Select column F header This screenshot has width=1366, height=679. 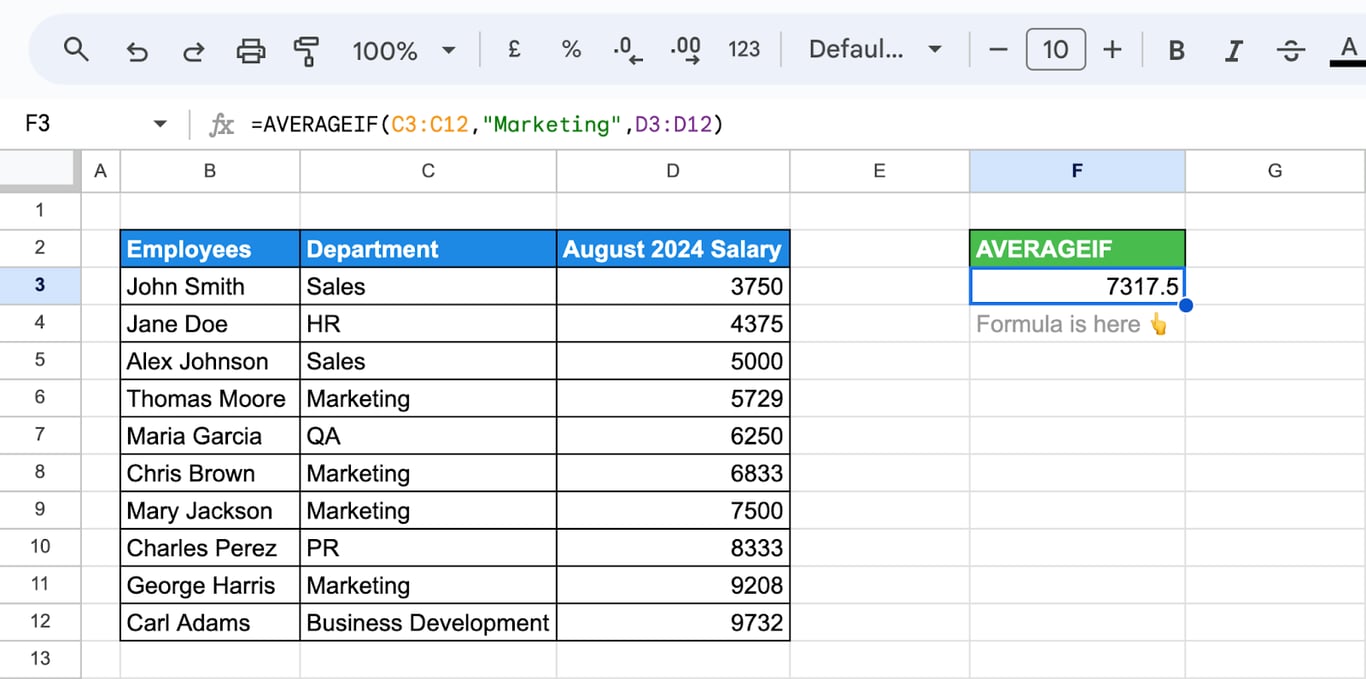coord(1077,171)
